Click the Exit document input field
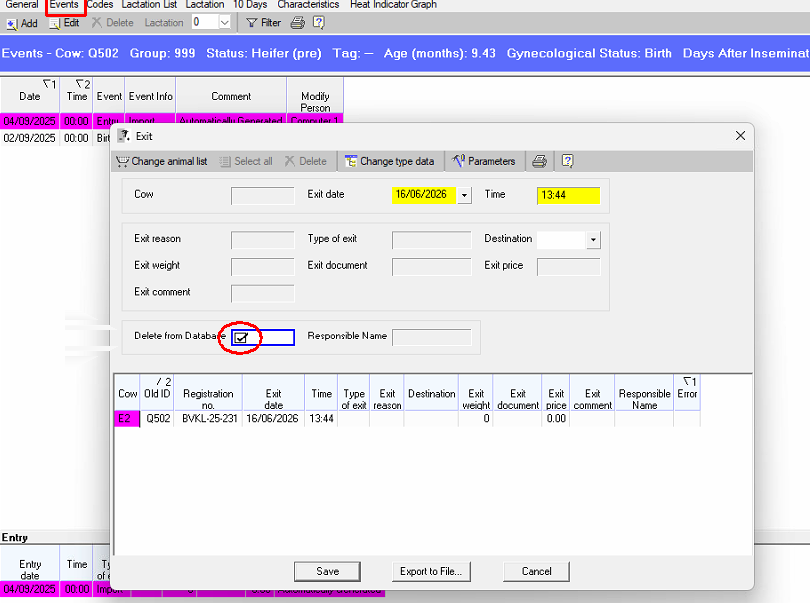Screen dimensions: 810x603 431,267
